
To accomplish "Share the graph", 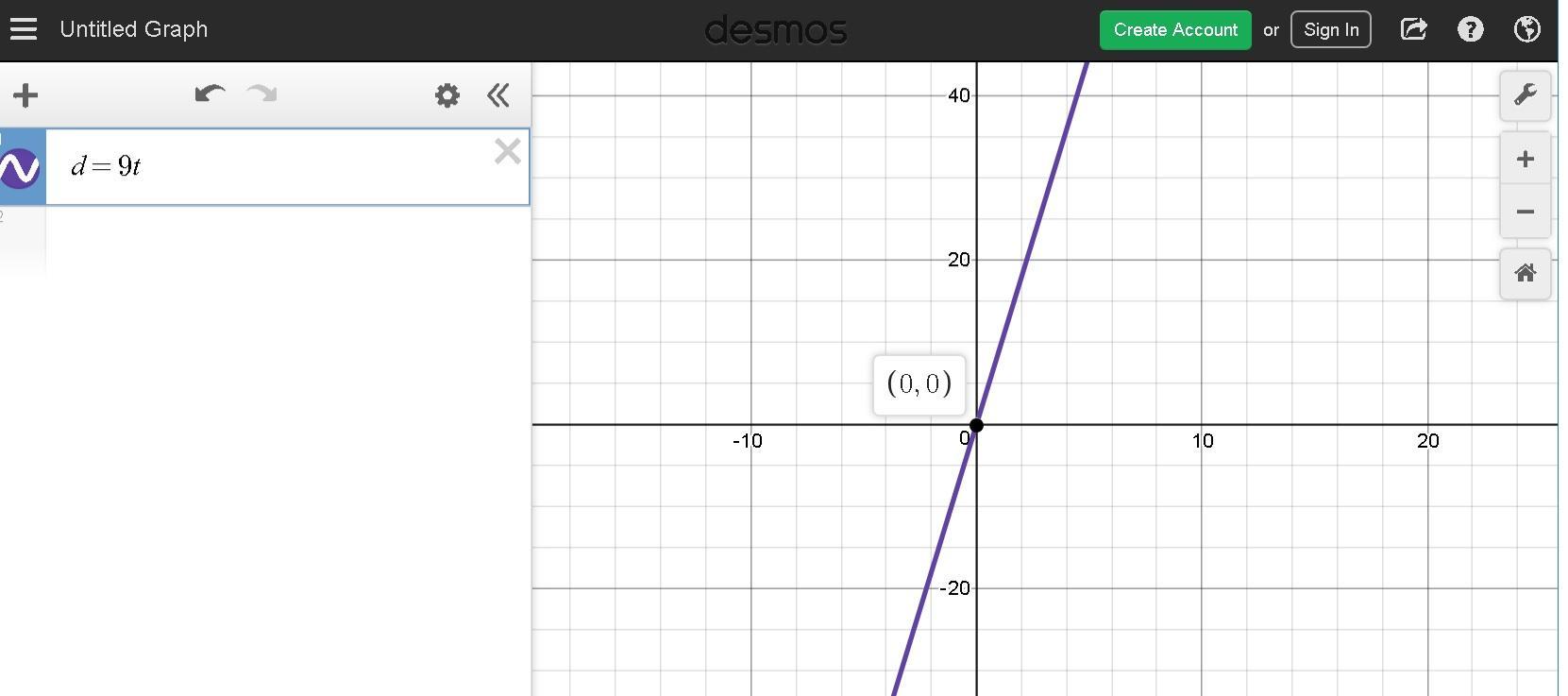I will click(x=1413, y=29).
